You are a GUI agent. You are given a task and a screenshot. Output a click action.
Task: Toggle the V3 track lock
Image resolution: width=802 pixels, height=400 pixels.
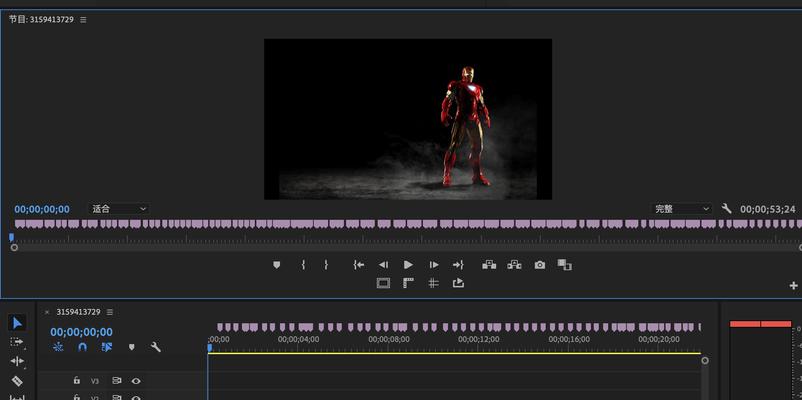tap(76, 381)
